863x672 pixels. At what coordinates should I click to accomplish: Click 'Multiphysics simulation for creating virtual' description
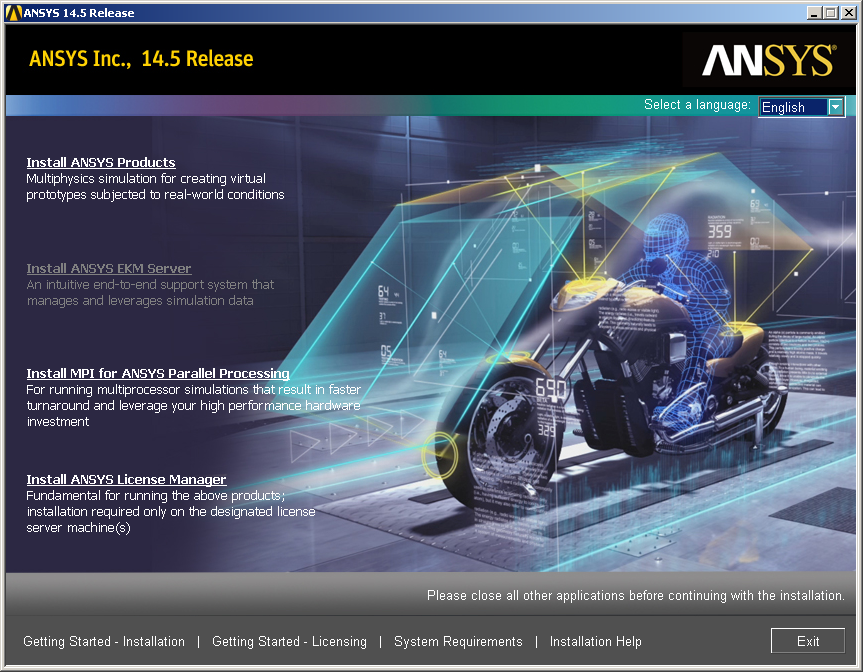pos(155,187)
